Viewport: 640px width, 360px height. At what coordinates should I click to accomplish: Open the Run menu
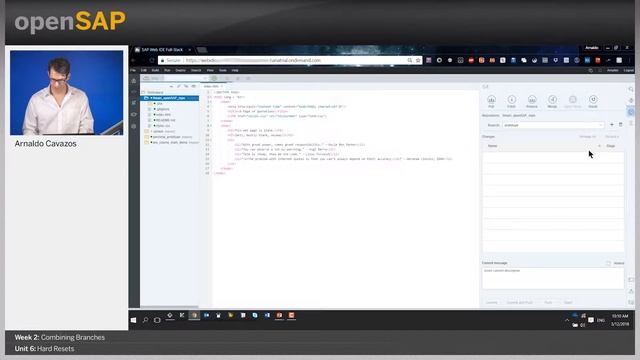(167, 70)
